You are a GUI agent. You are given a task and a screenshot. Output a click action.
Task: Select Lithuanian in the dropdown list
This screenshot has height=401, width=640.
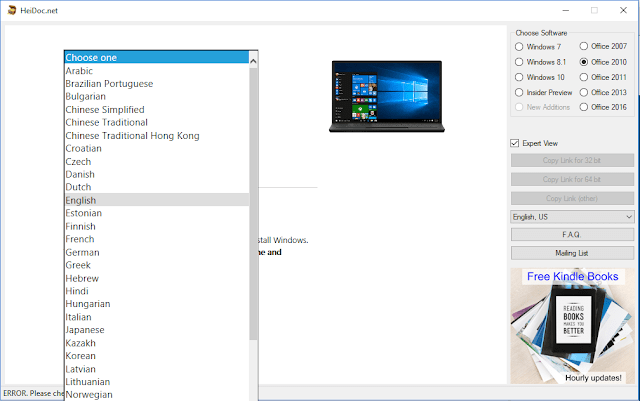pyautogui.click(x=157, y=381)
